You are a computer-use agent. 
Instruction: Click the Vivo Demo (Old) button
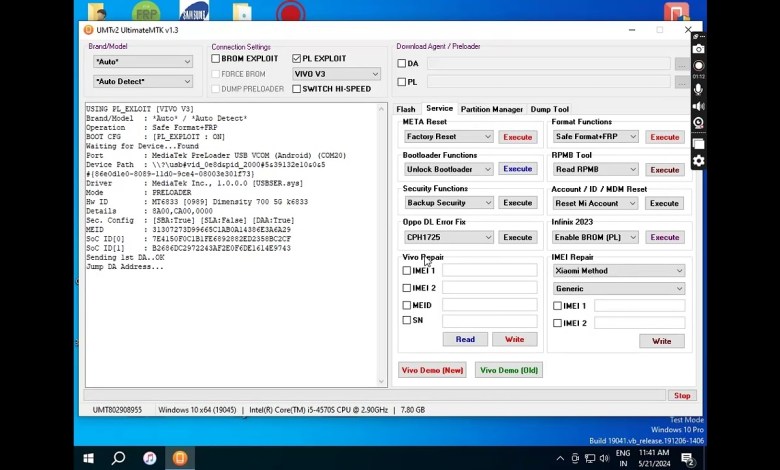click(509, 371)
